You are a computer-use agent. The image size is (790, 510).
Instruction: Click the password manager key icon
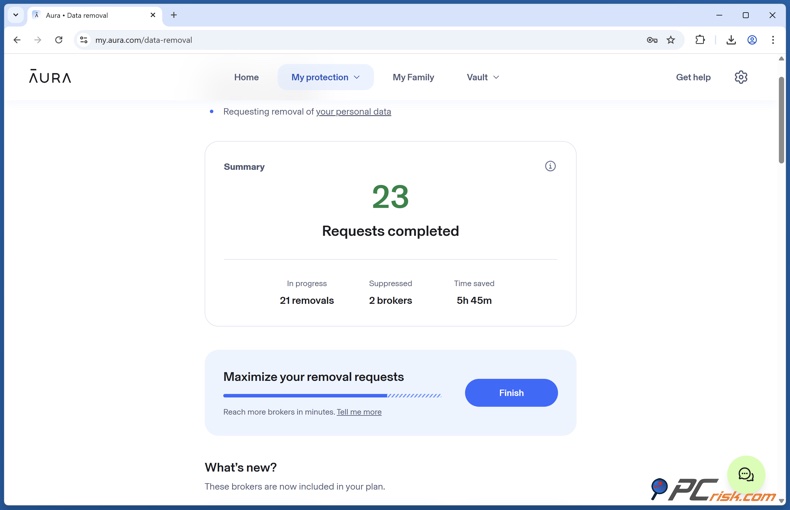point(652,40)
